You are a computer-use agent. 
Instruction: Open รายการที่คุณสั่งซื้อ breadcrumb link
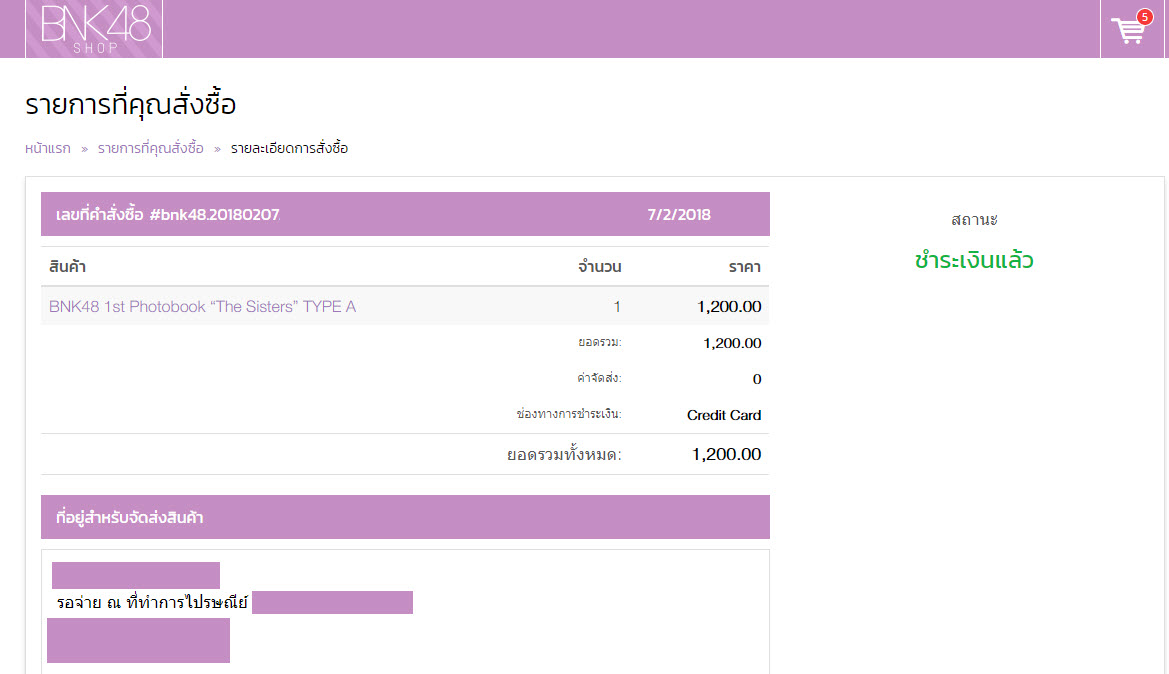[151, 148]
